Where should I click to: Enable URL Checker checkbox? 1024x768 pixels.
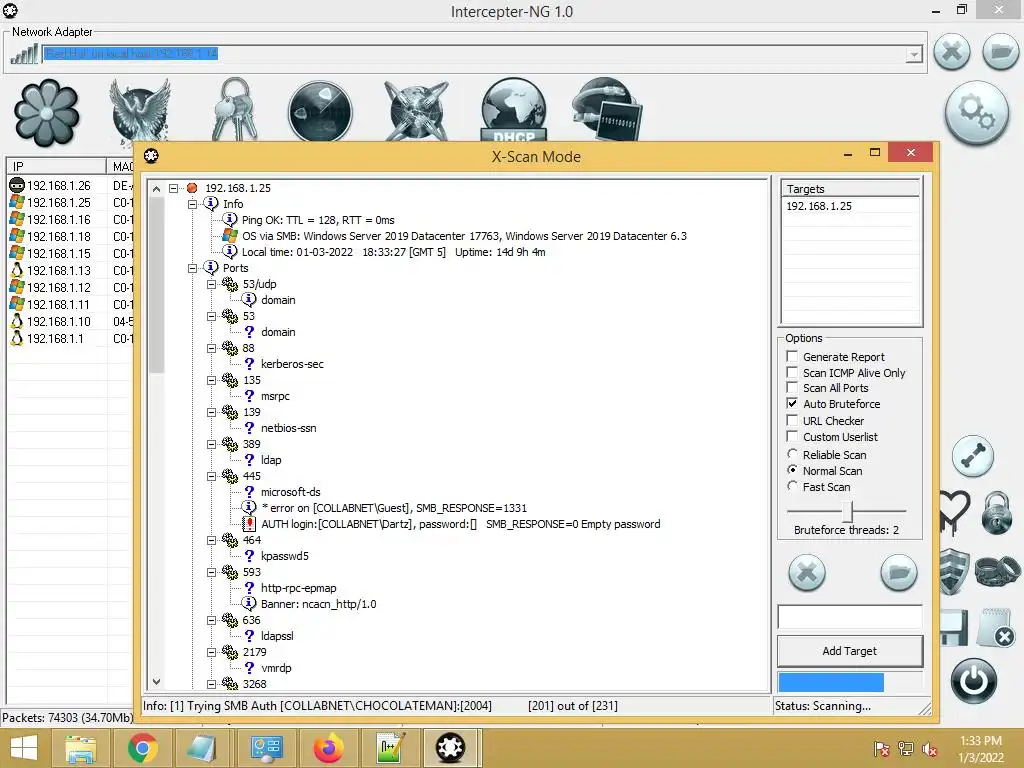(792, 421)
